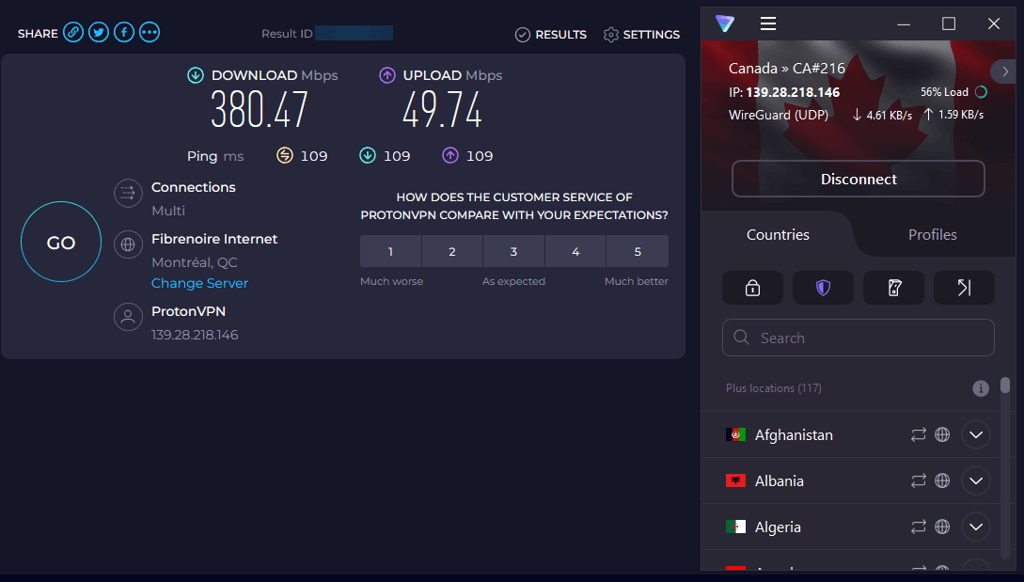Share result on Twitter
Viewport: 1024px width, 582px height.
pos(99,33)
